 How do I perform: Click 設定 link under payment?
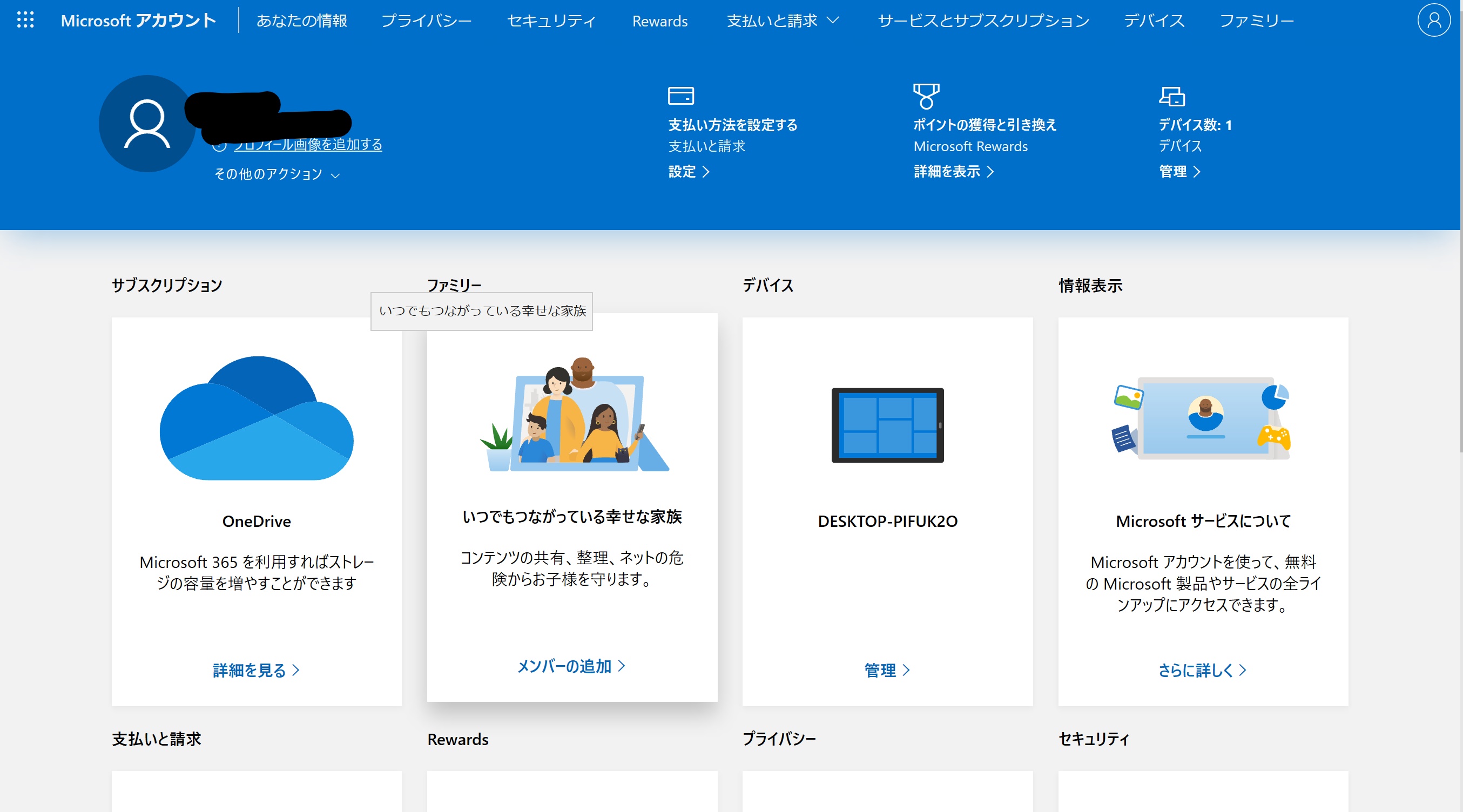(x=689, y=172)
